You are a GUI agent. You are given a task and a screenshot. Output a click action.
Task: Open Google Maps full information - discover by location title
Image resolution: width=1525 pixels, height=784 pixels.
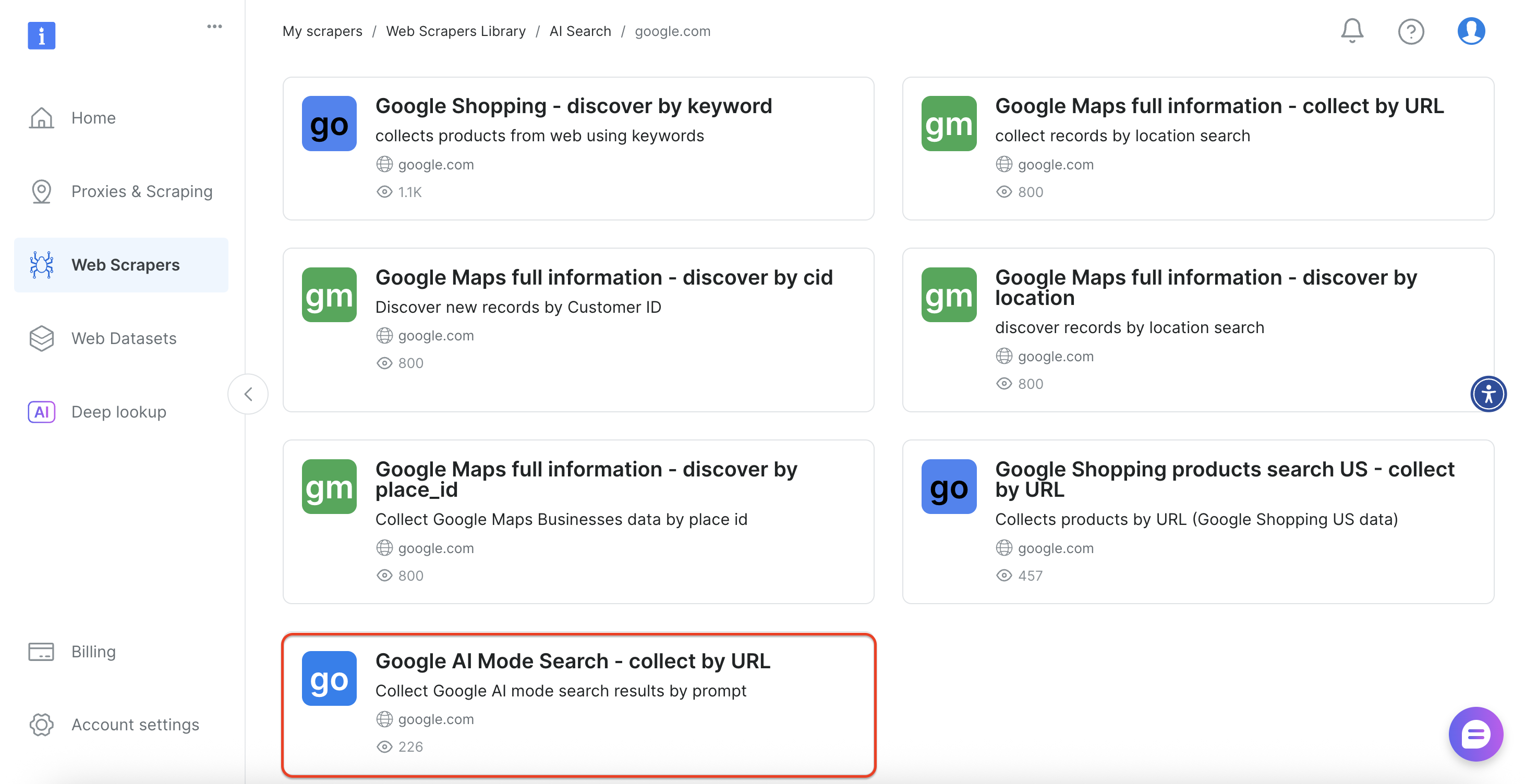click(1206, 288)
